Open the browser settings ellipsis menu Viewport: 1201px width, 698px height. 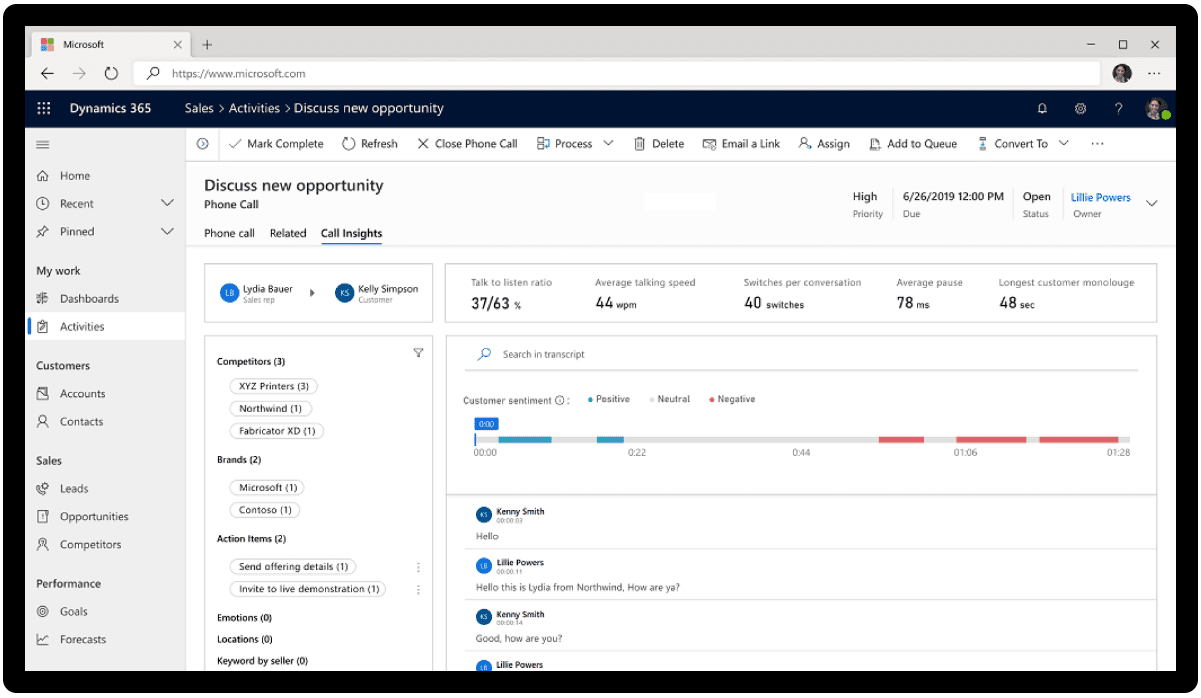click(1154, 73)
